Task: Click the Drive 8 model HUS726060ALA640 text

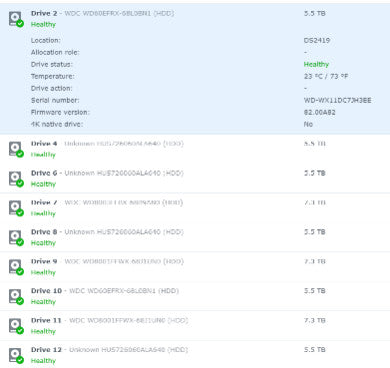Action: pos(124,232)
